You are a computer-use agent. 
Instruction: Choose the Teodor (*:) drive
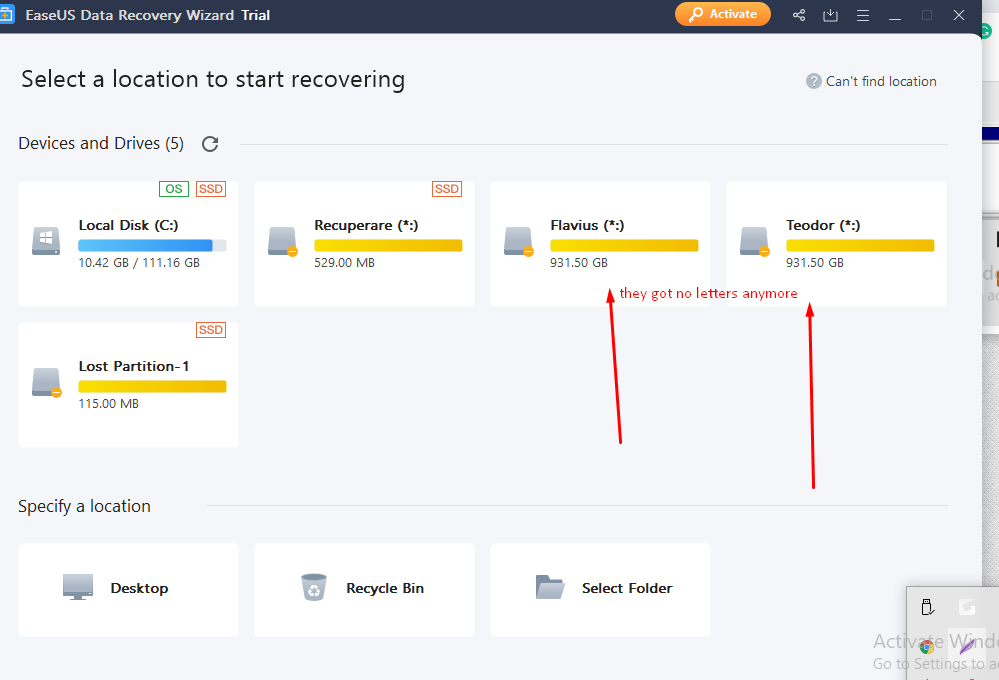(x=837, y=244)
